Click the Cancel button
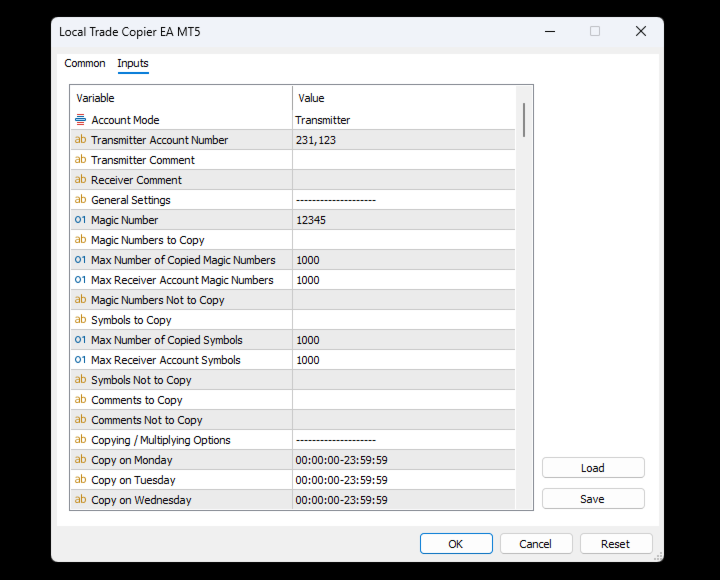This screenshot has height=580, width=720. 536,544
